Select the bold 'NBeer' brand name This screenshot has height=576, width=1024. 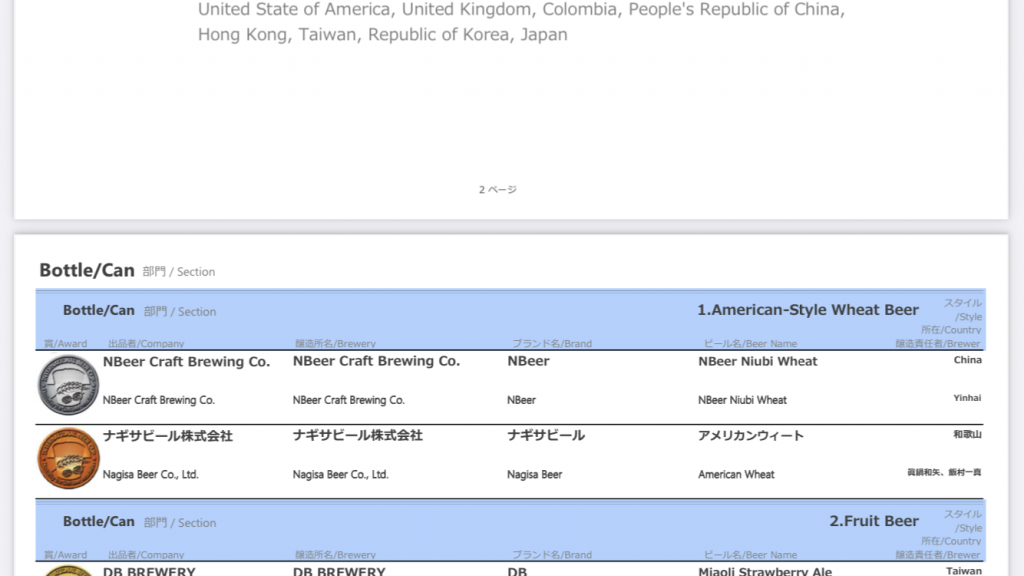(x=528, y=361)
